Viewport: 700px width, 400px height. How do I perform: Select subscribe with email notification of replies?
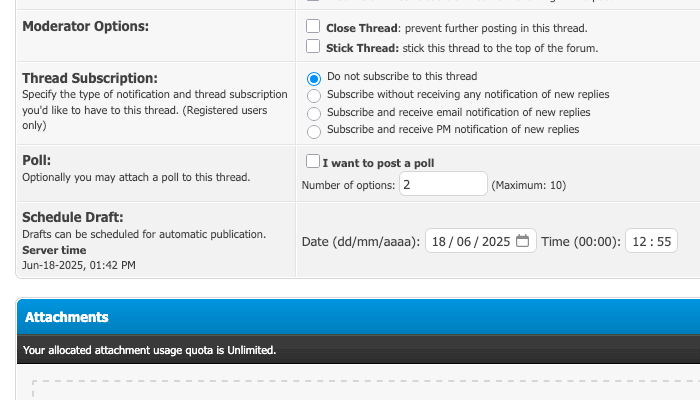coord(314,113)
